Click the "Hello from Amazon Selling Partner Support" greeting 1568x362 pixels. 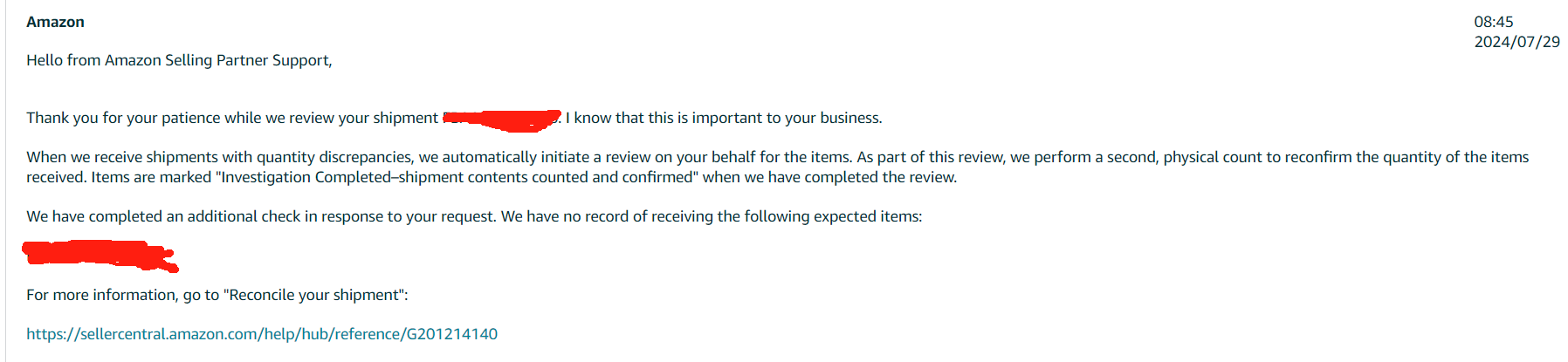coord(179,60)
